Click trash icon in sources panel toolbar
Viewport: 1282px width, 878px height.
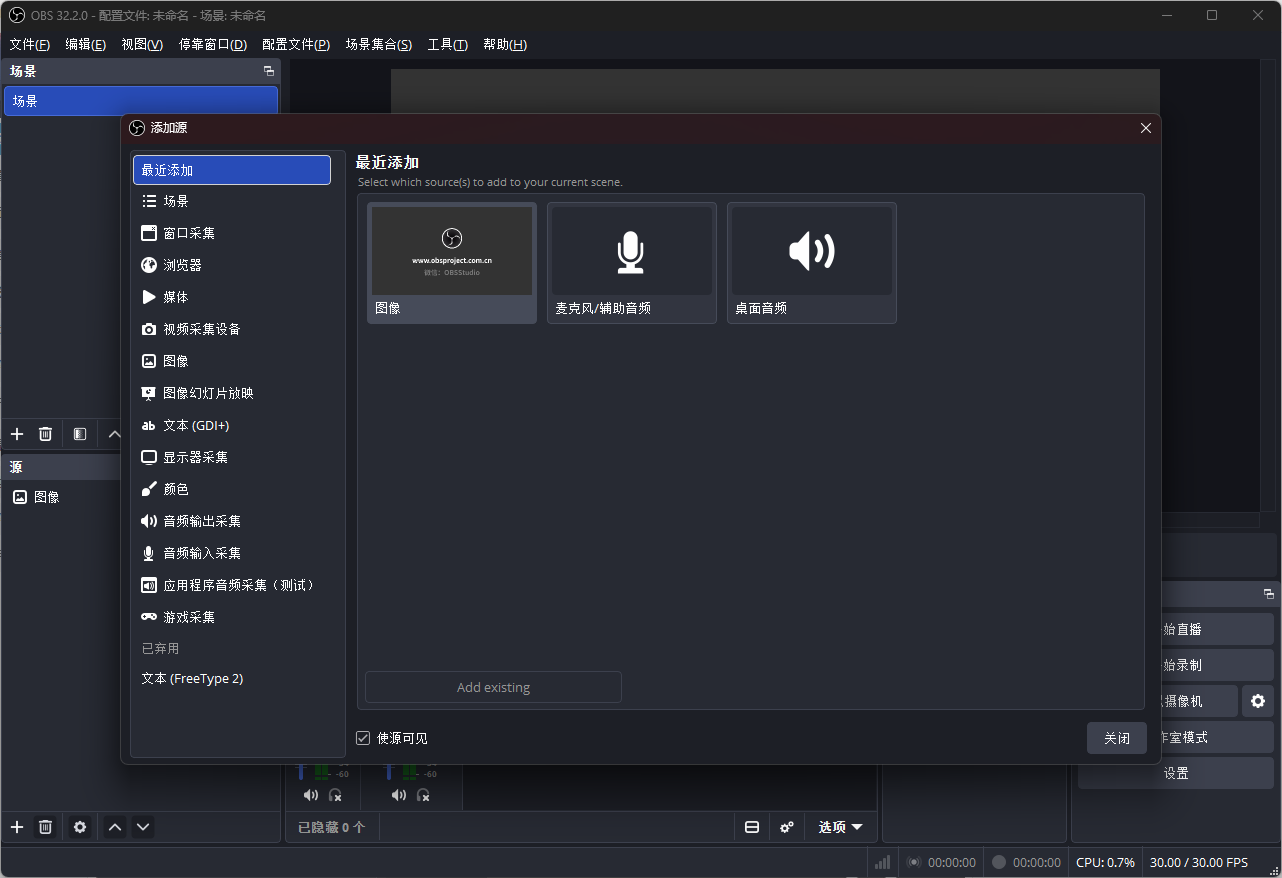(x=45, y=827)
